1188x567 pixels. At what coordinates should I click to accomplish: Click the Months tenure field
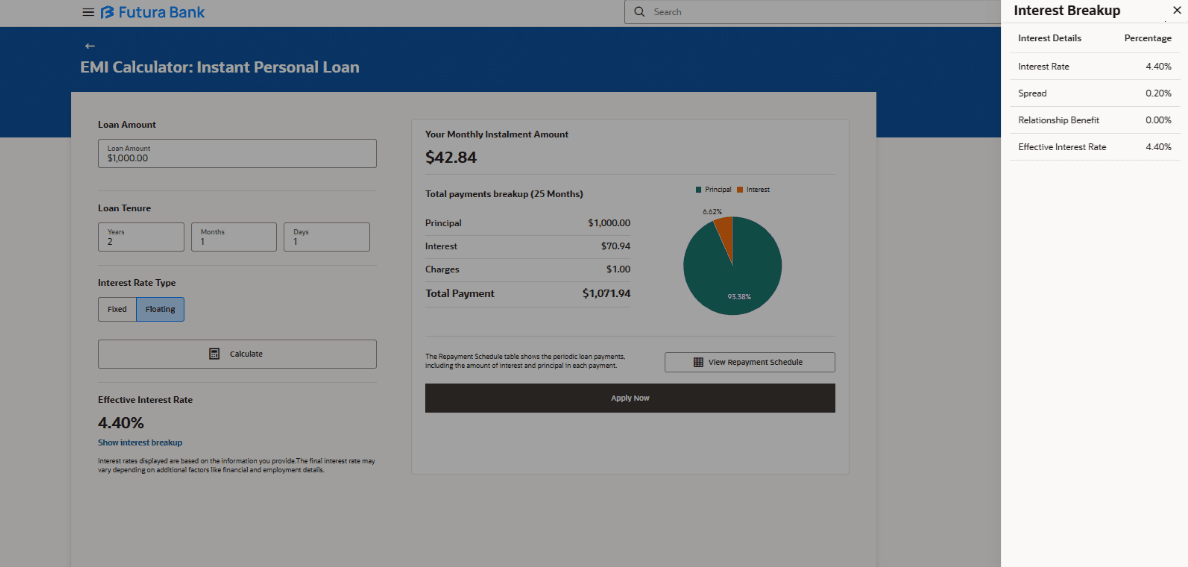click(x=233, y=237)
